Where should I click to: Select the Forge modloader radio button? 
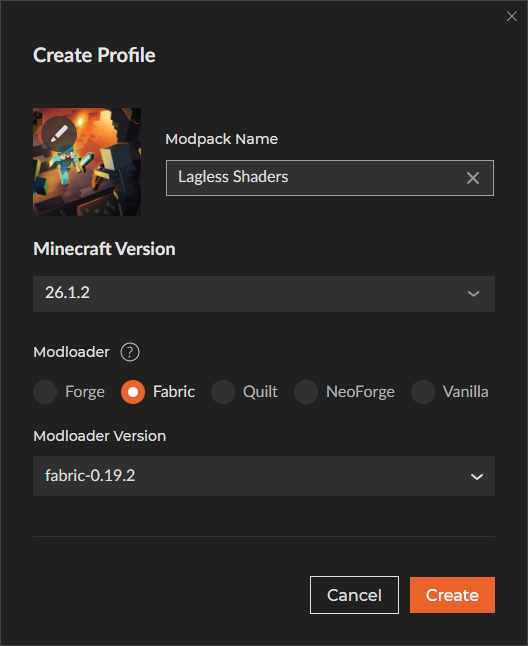pyautogui.click(x=45, y=392)
